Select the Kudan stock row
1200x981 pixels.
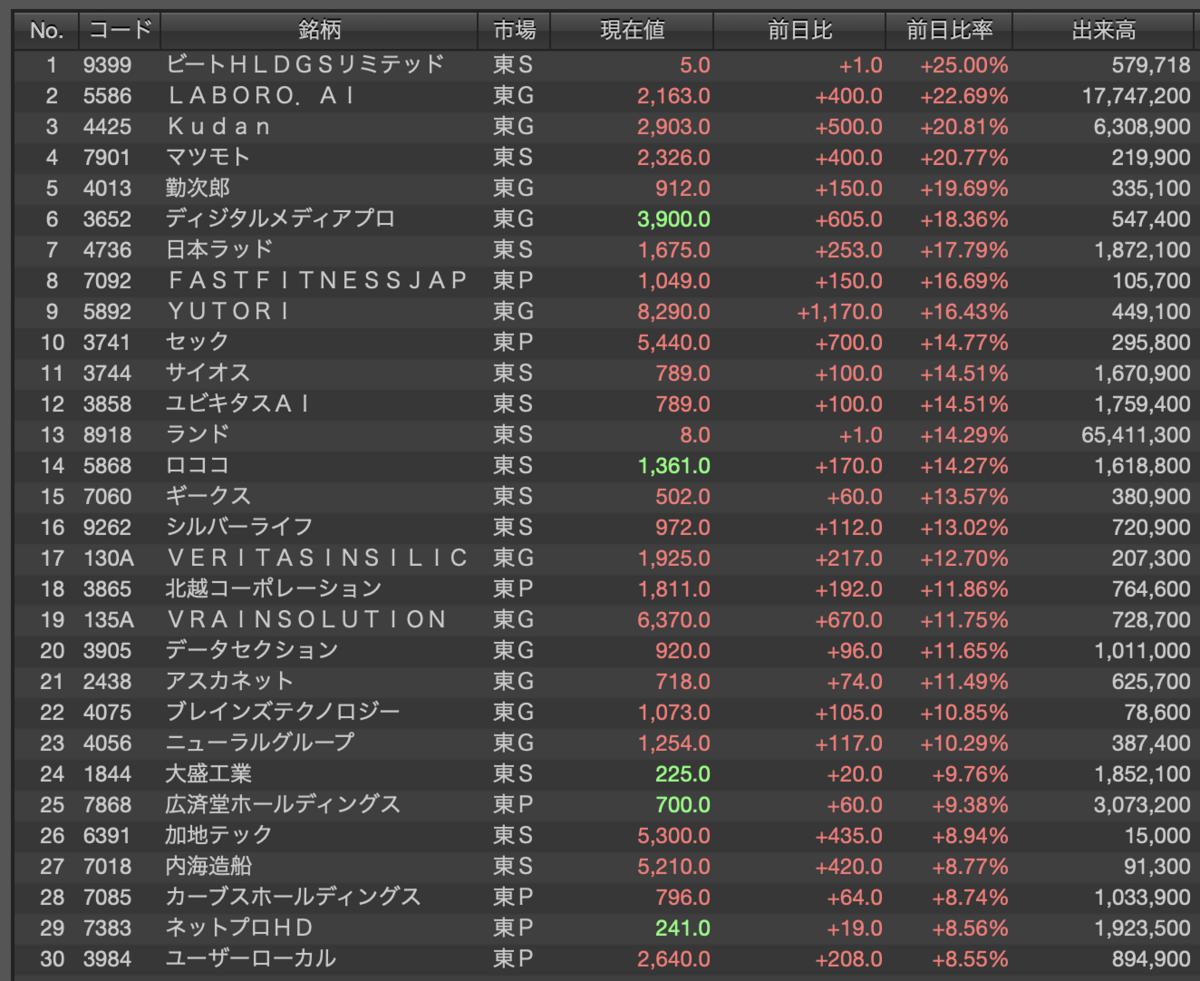pos(604,127)
